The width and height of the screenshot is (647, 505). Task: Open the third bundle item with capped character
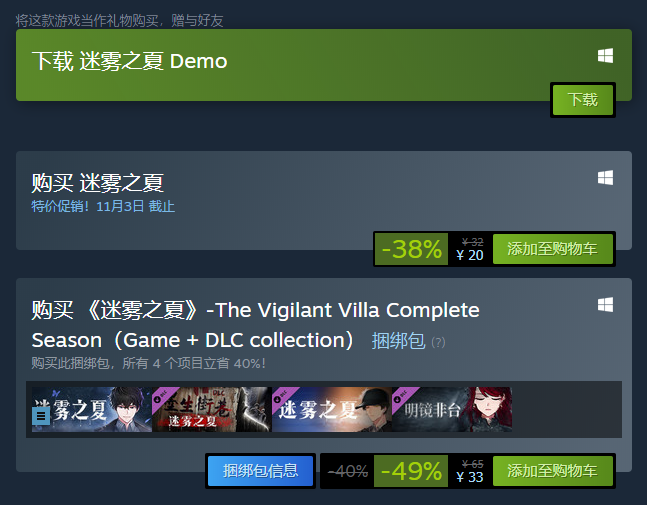coord(332,409)
